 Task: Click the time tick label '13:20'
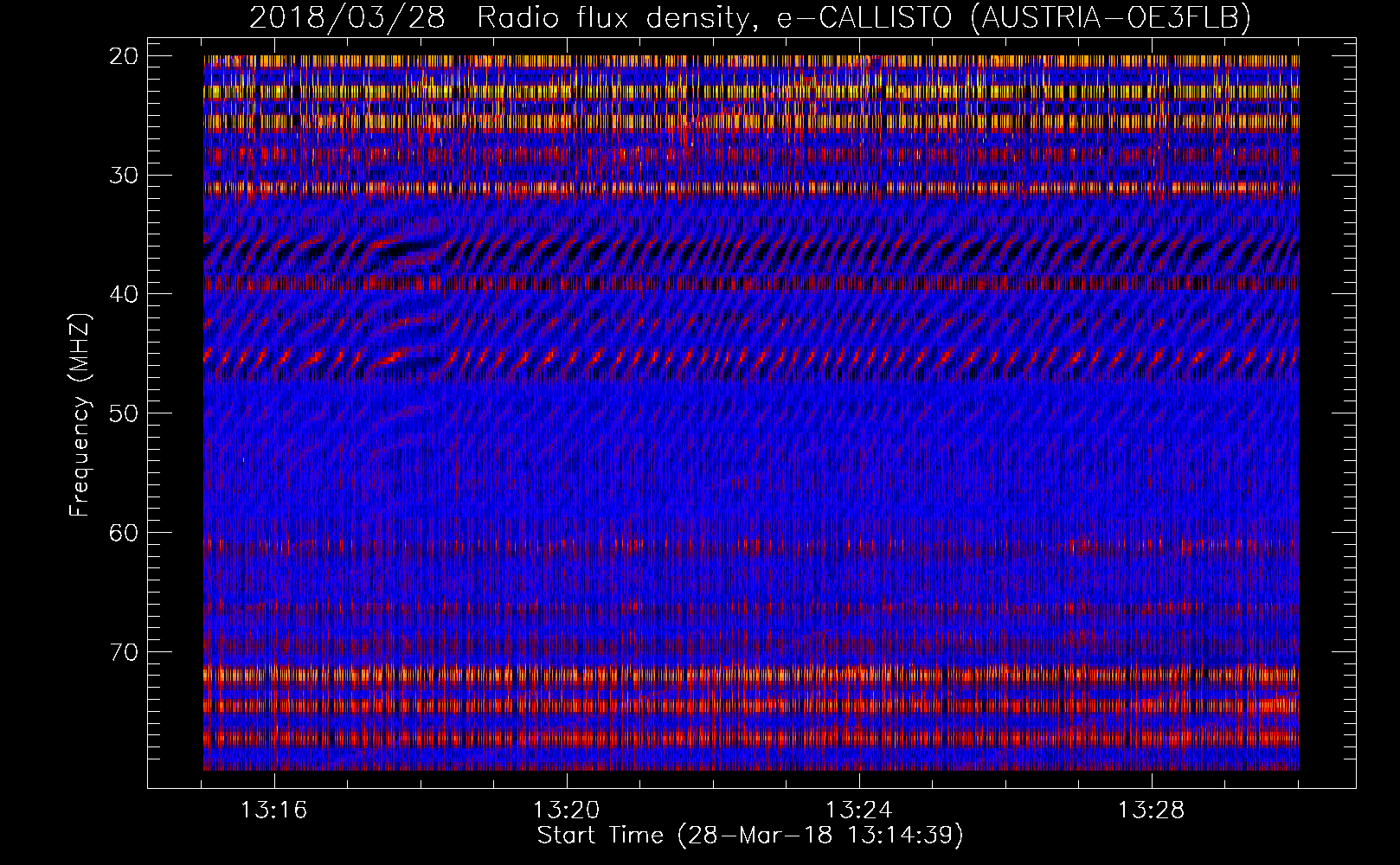point(567,811)
